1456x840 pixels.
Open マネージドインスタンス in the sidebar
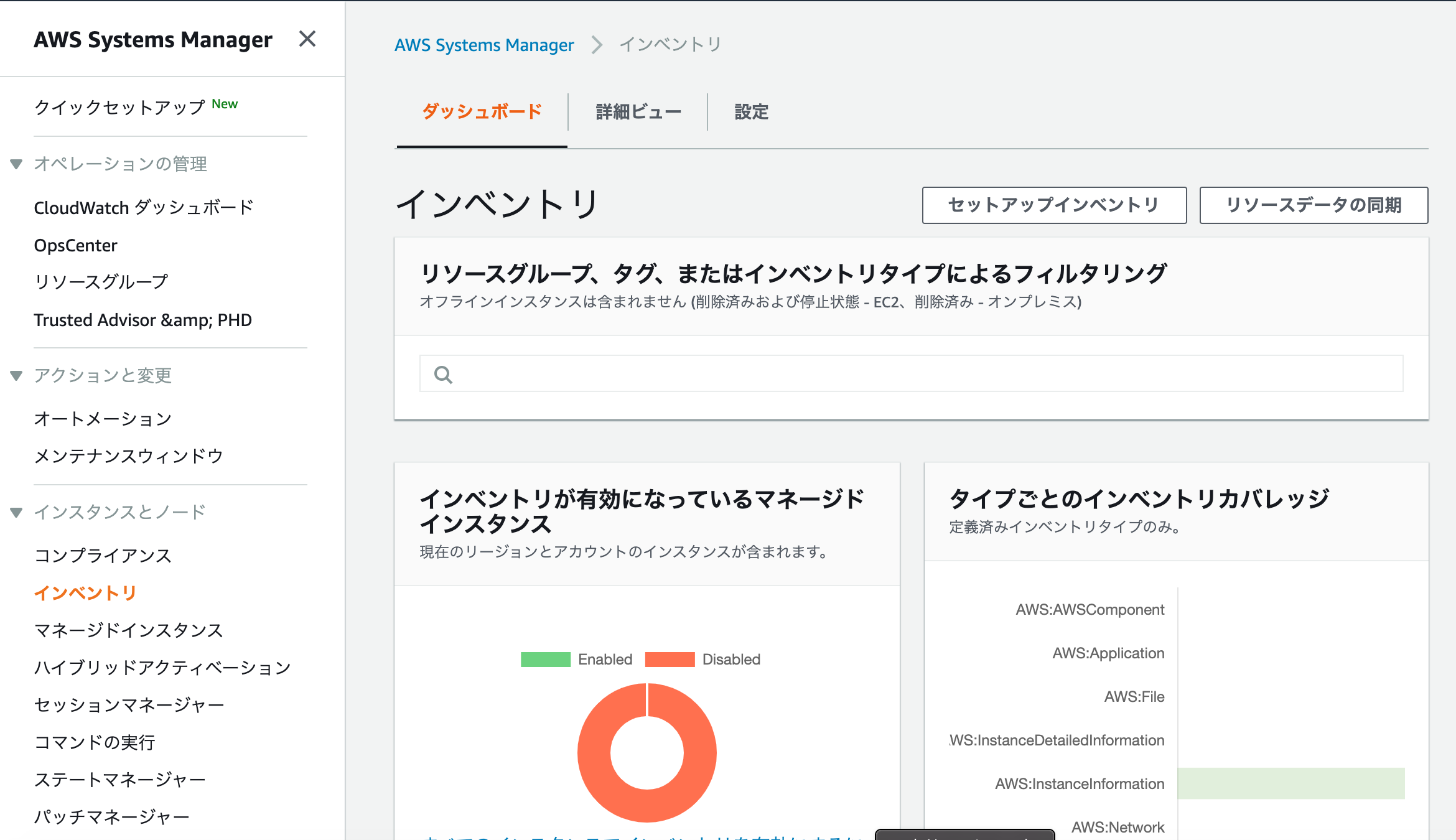click(x=129, y=630)
